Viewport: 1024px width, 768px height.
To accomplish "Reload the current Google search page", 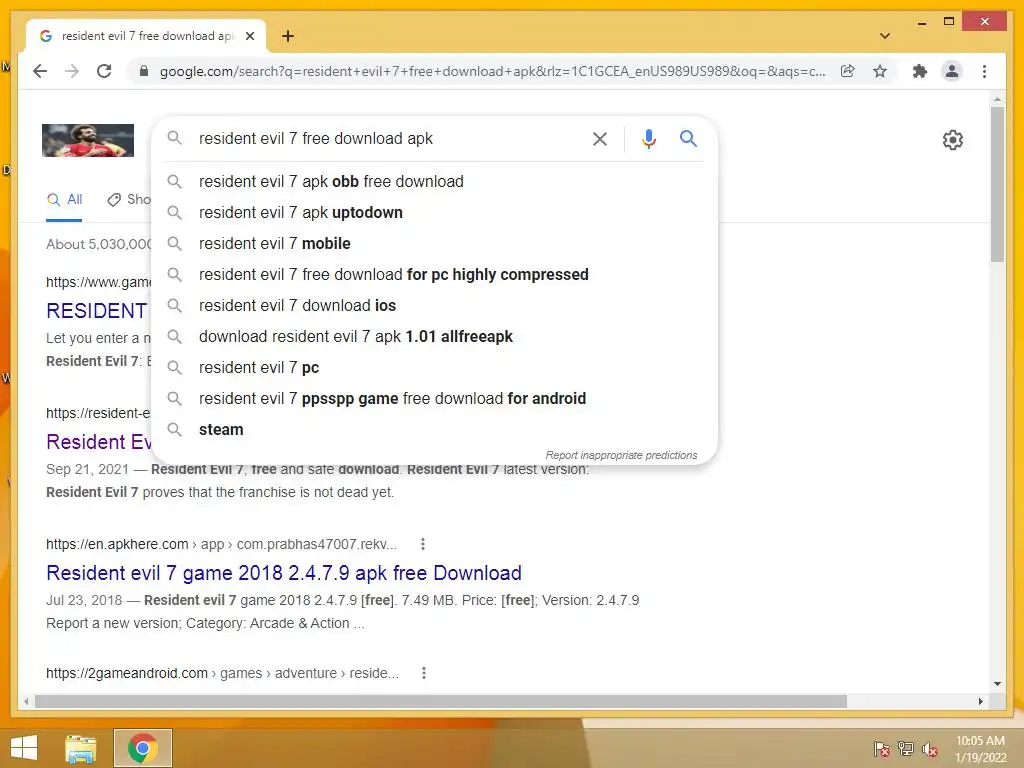I will (104, 71).
